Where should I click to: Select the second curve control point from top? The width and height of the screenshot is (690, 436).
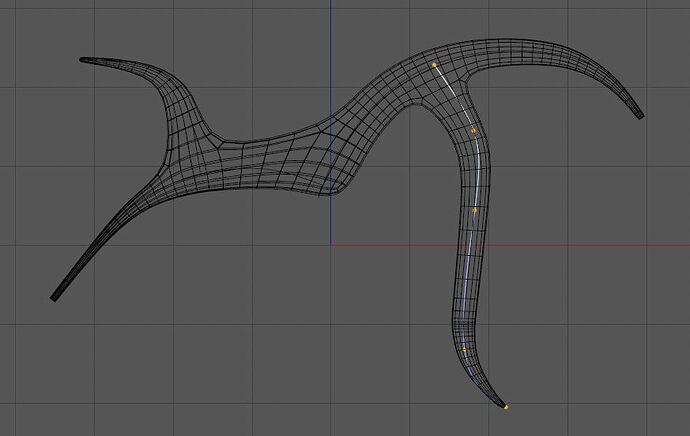point(473,131)
